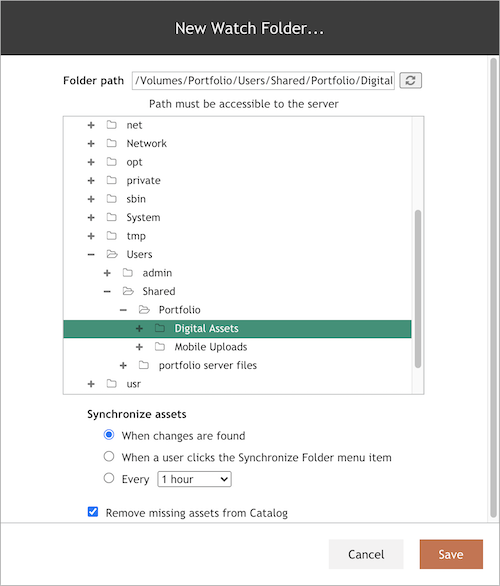The width and height of the screenshot is (500, 586).
Task: Select the System tree row label
Action: click(143, 218)
